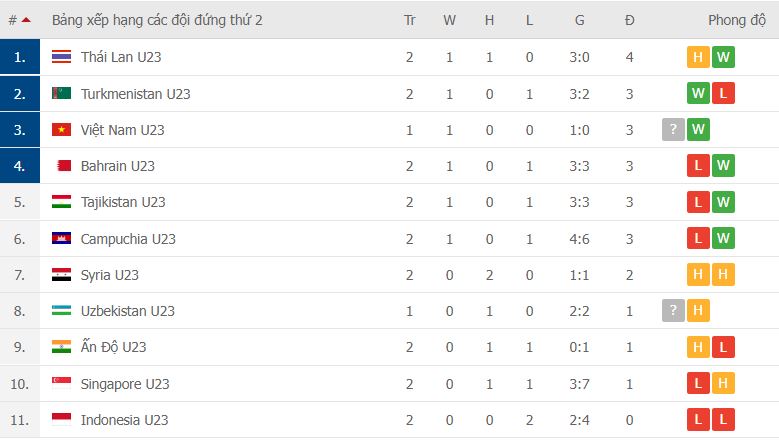
Task: Click the Cambodia flag icon
Action: pyautogui.click(x=62, y=239)
